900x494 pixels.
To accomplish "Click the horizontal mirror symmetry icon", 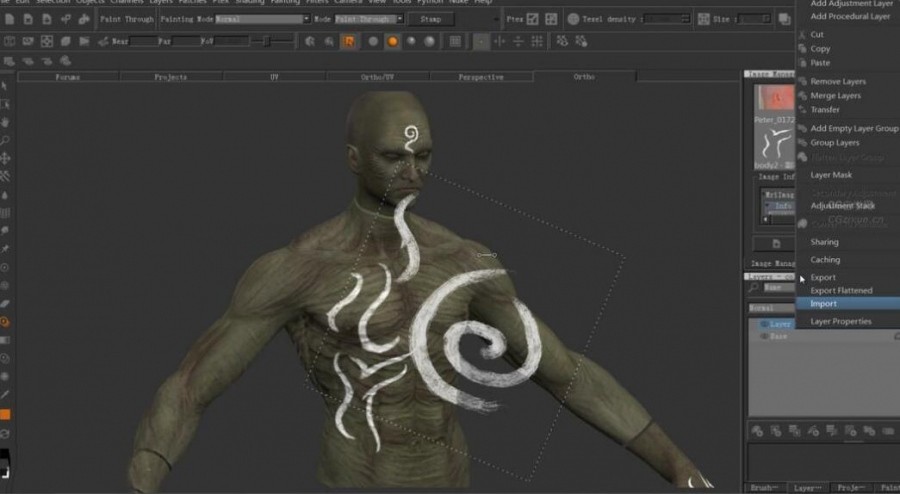I will [x=518, y=41].
